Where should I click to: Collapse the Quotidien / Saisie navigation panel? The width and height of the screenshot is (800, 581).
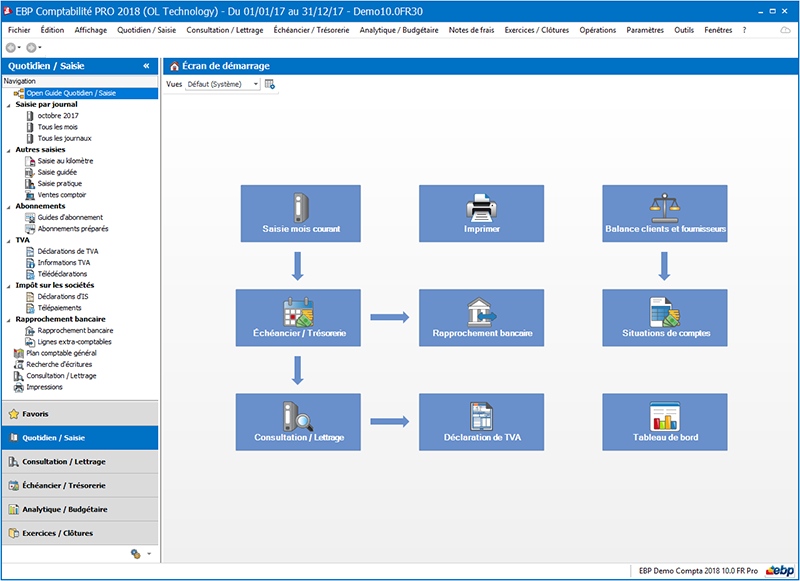pos(146,66)
